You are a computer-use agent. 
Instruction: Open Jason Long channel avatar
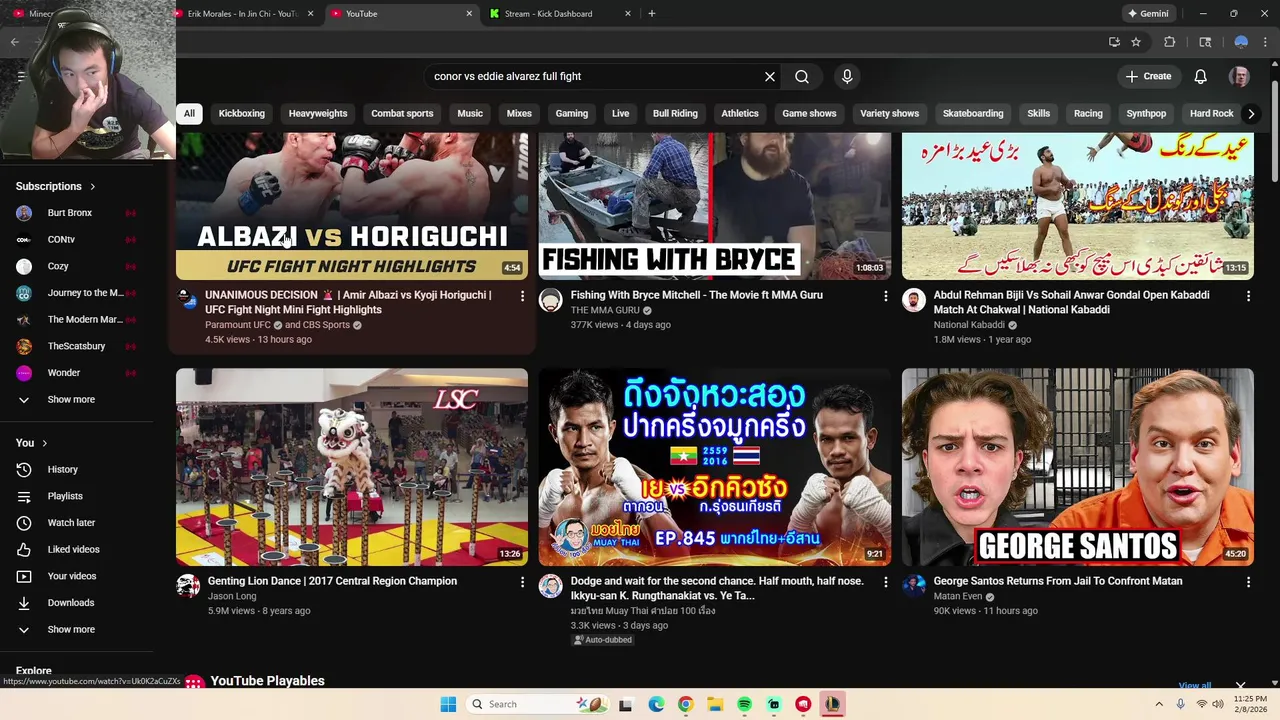(x=188, y=586)
